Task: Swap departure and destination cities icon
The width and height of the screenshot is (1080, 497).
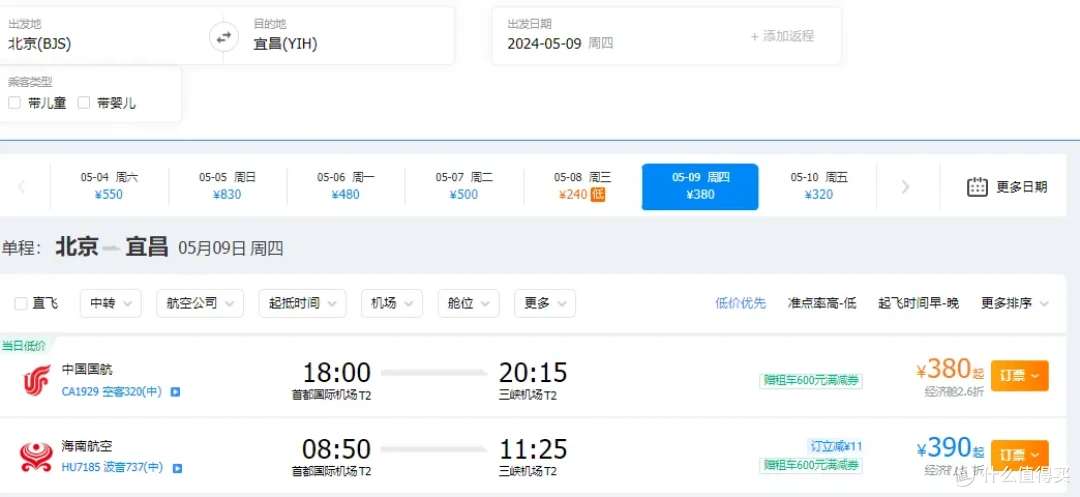Action: point(223,37)
